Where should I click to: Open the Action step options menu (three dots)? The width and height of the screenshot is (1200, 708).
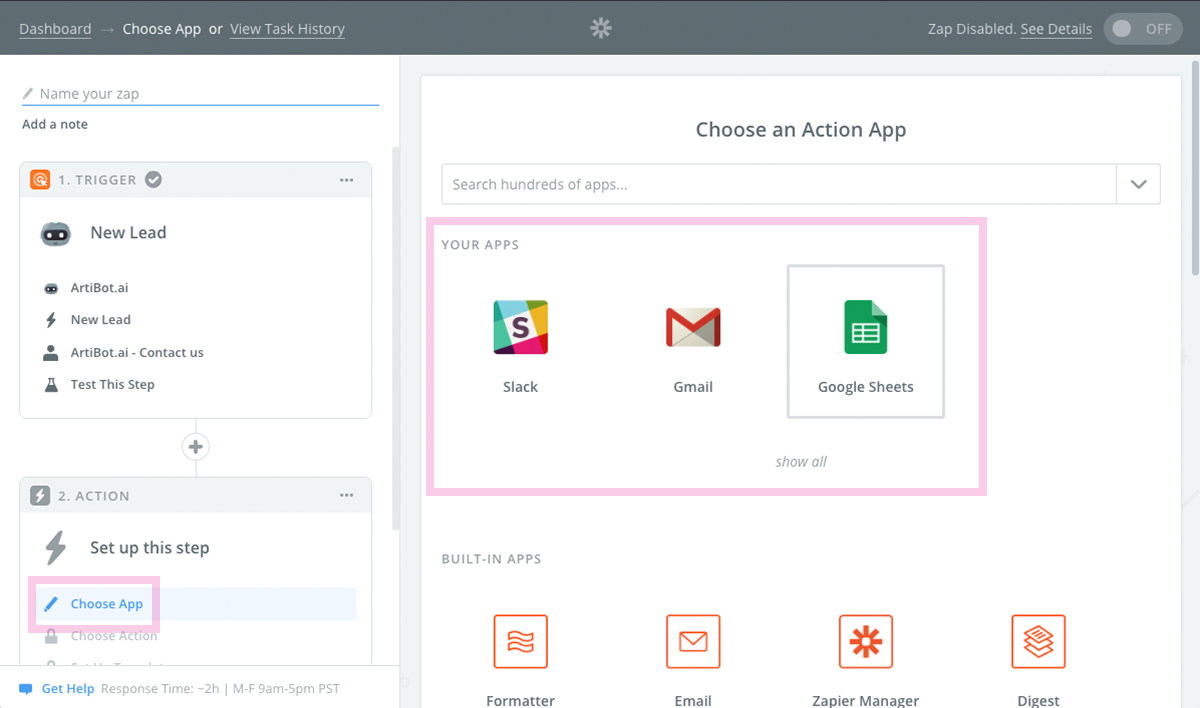(347, 496)
